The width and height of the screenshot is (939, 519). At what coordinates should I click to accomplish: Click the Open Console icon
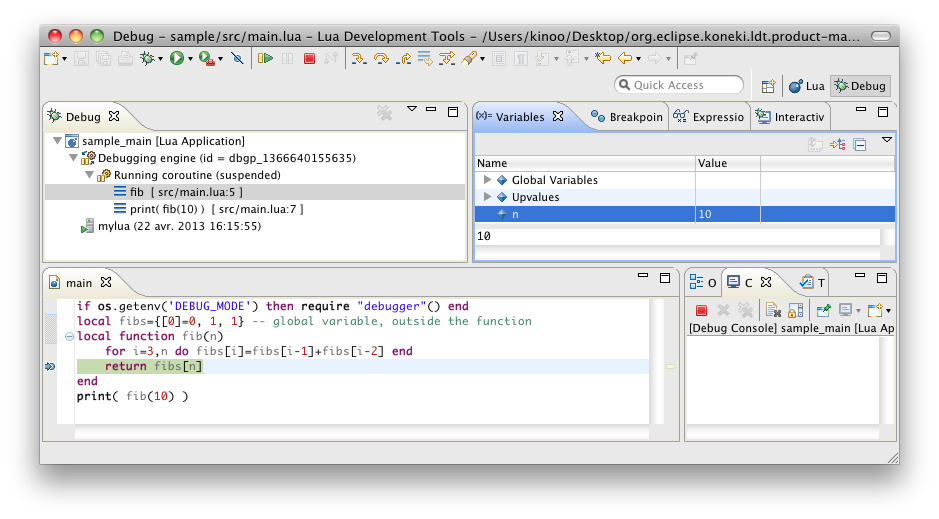pyautogui.click(x=875, y=310)
